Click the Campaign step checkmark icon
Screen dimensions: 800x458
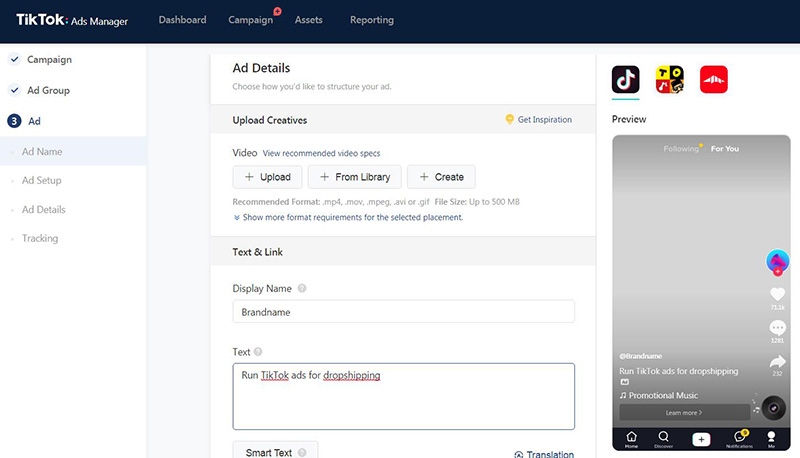(14, 59)
